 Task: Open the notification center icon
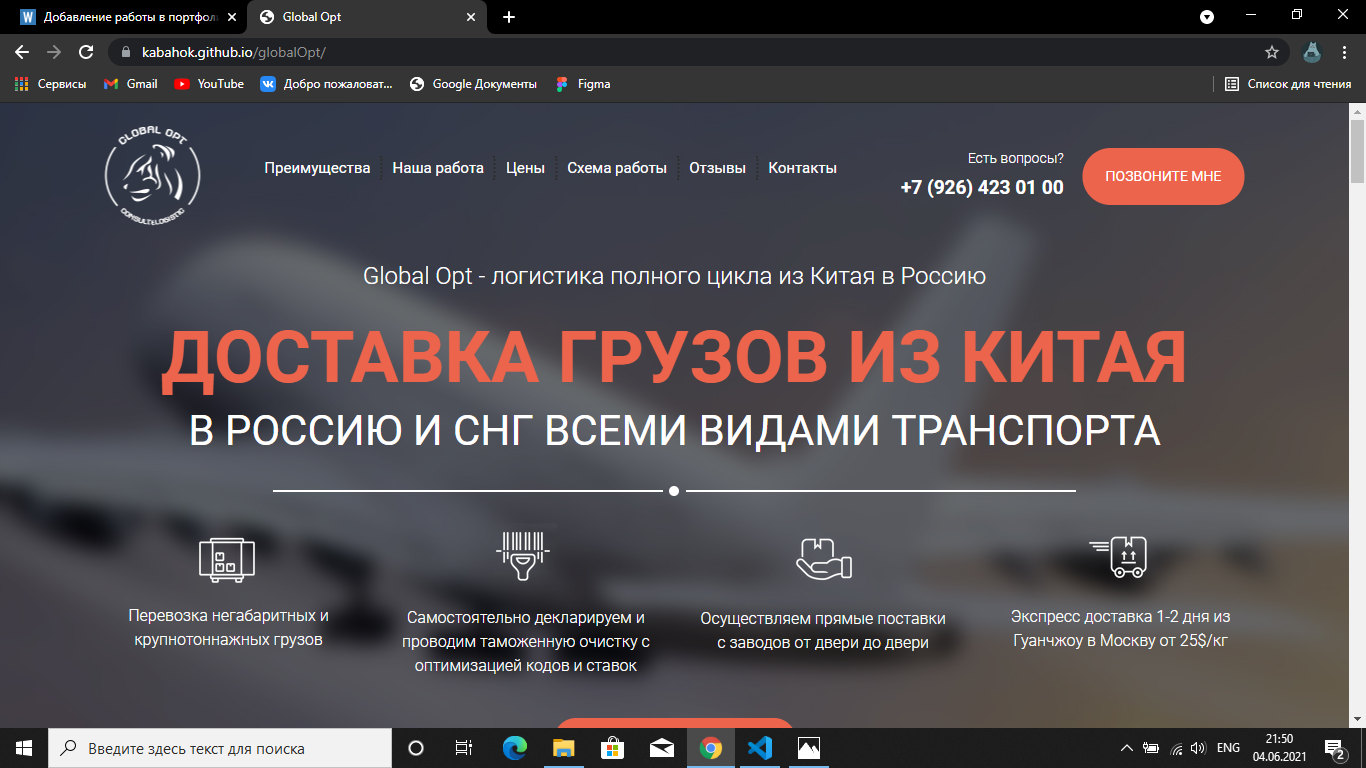pyautogui.click(x=1336, y=748)
